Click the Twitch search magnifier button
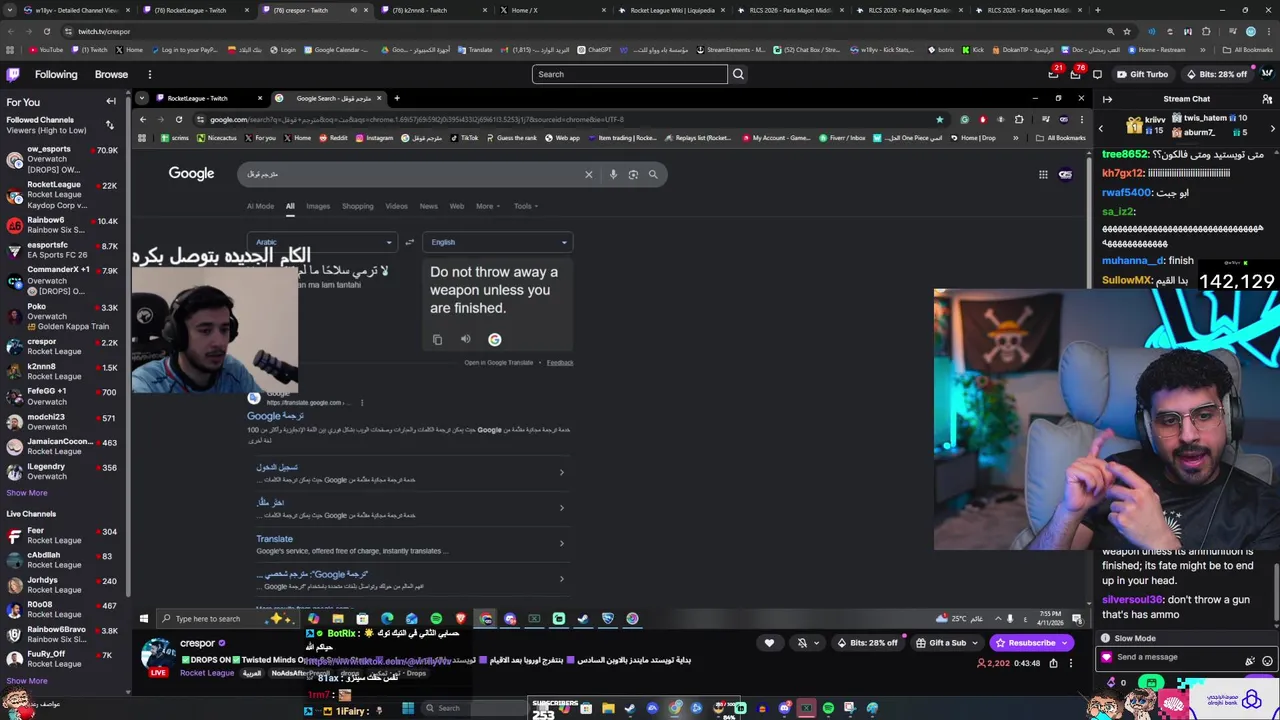Image resolution: width=1280 pixels, height=720 pixels. click(x=738, y=74)
